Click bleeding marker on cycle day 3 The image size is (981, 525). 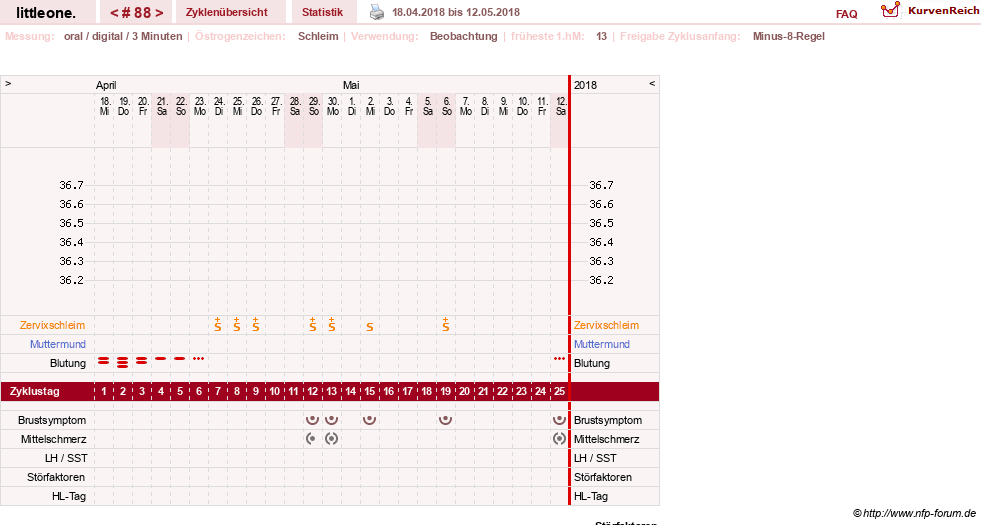click(x=142, y=360)
